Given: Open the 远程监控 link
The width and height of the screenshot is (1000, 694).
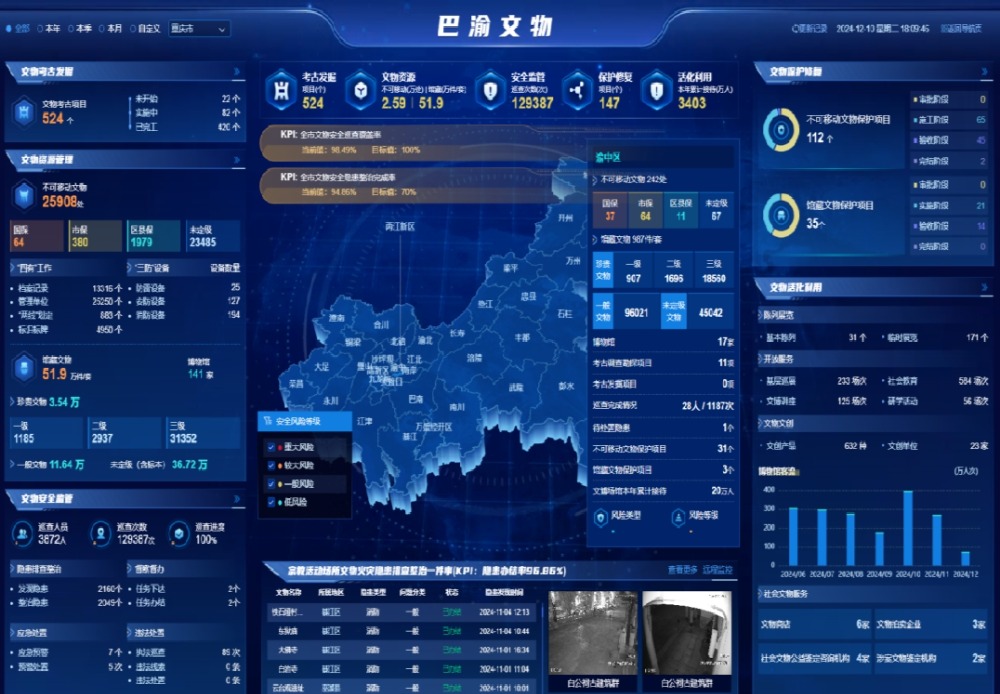Looking at the screenshot, I should (x=717, y=570).
